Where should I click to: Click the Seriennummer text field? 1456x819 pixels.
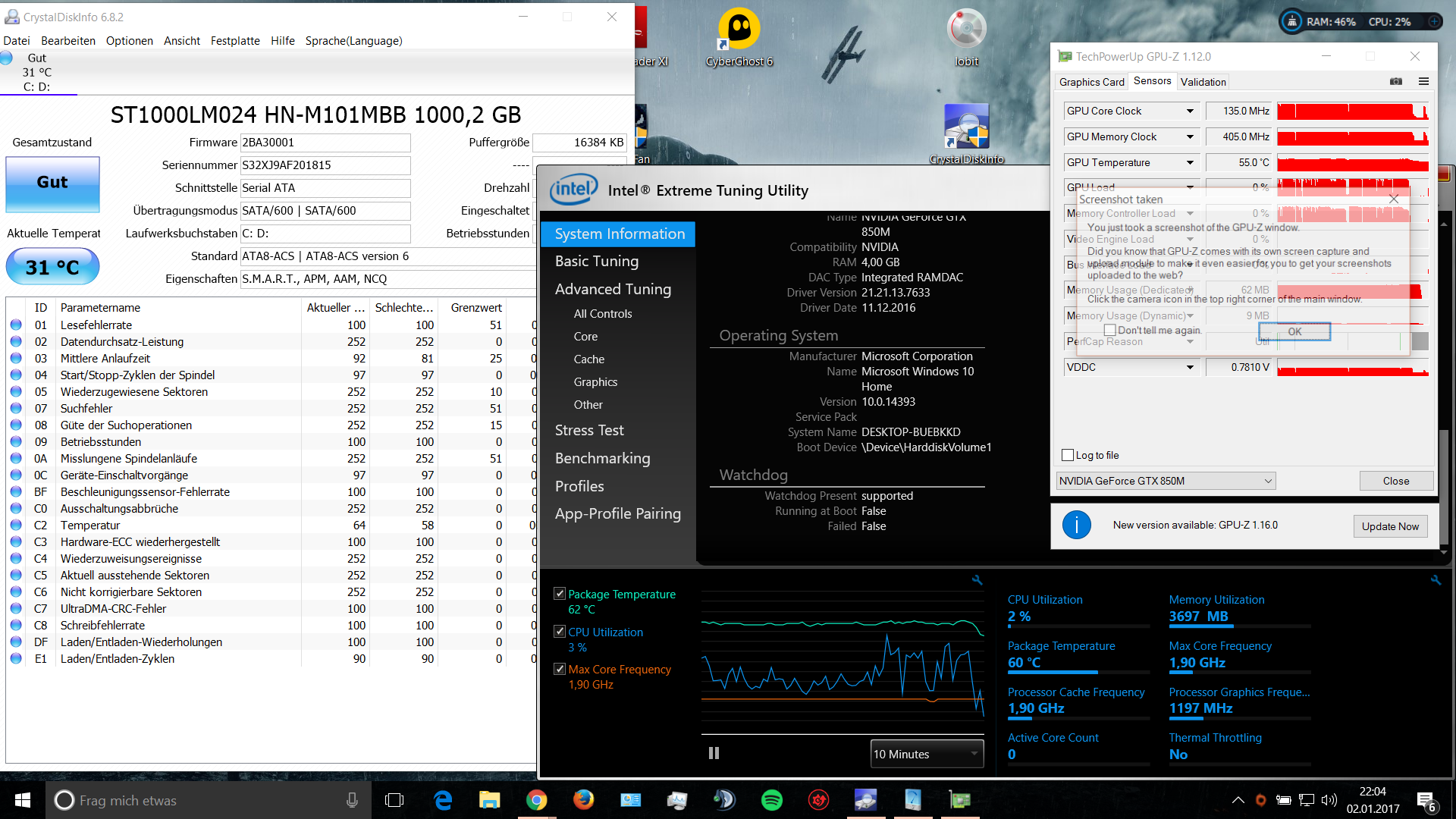pyautogui.click(x=325, y=165)
